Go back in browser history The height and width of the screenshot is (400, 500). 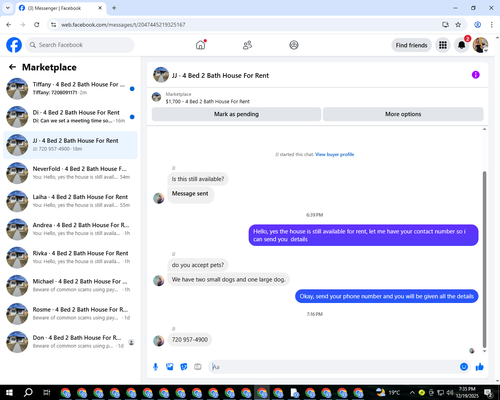click(x=9, y=25)
